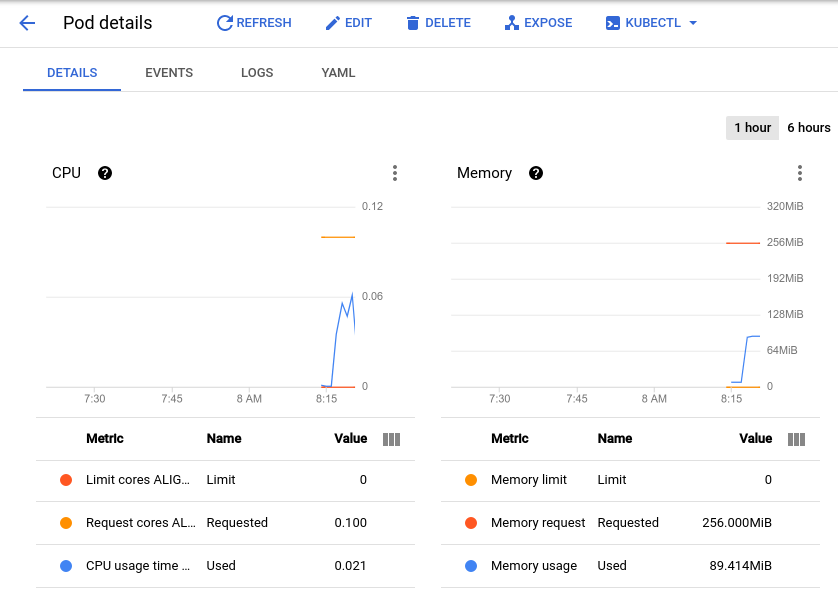Viewport: 838px width, 602px height.
Task: Click the orange Request cores color dot
Action: [x=66, y=523]
